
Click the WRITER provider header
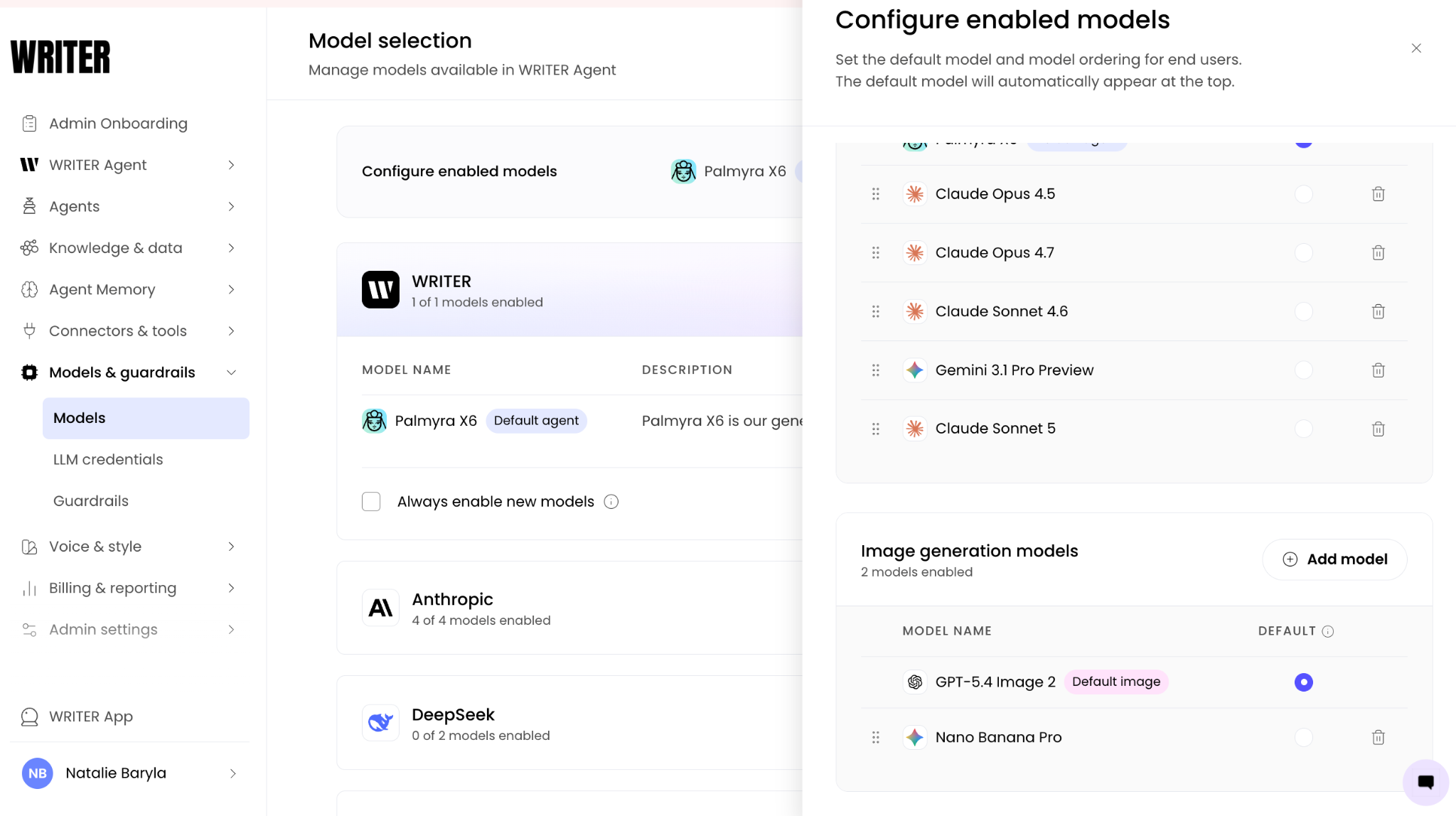click(x=569, y=289)
